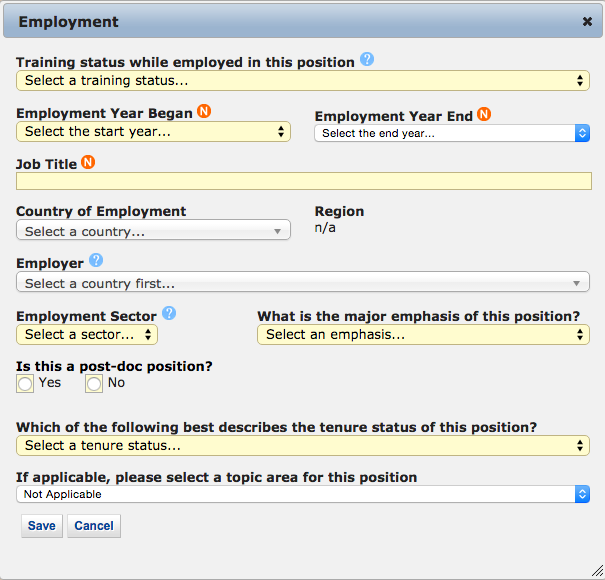This screenshot has width=605, height=580.
Task: Click help icon next to Training status
Action: click(367, 60)
